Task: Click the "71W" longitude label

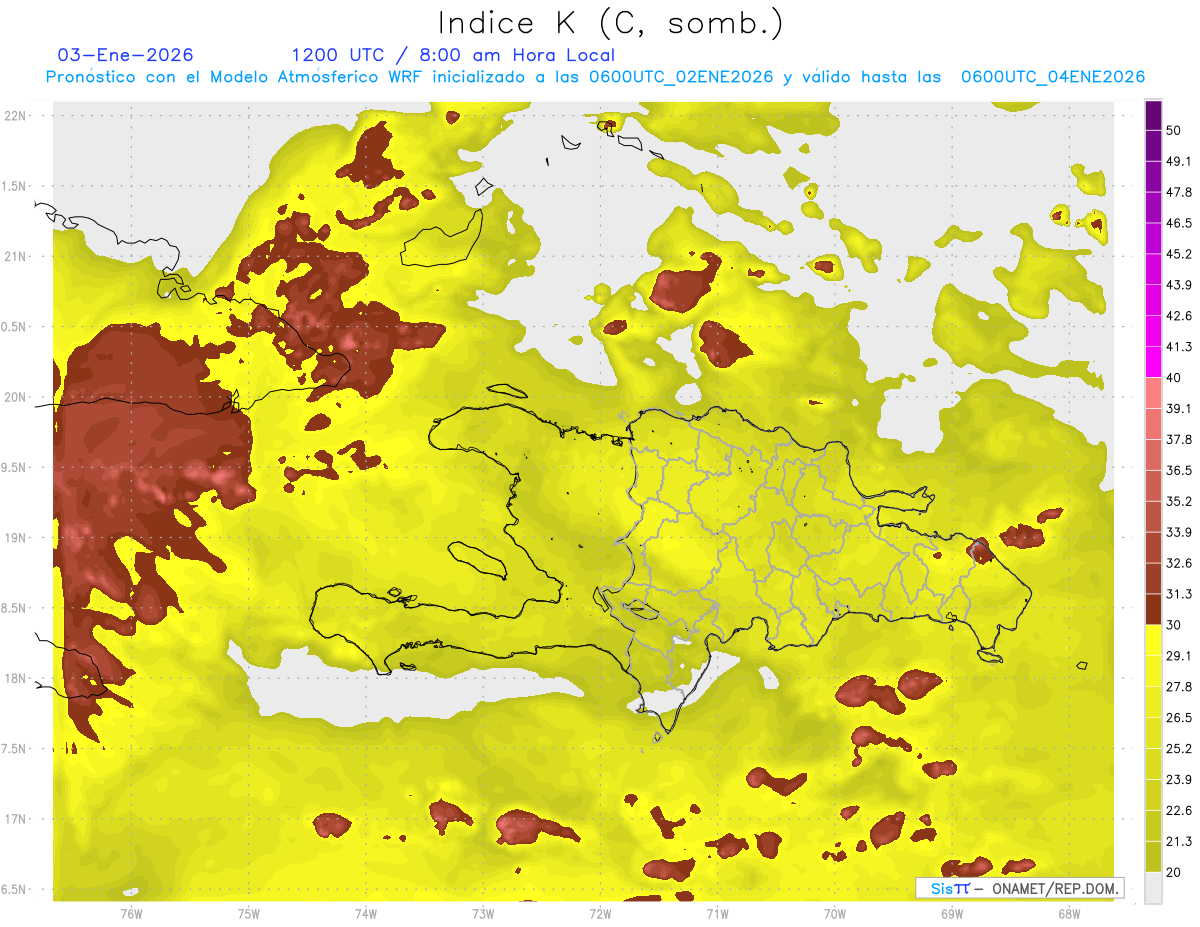Action: (x=717, y=914)
